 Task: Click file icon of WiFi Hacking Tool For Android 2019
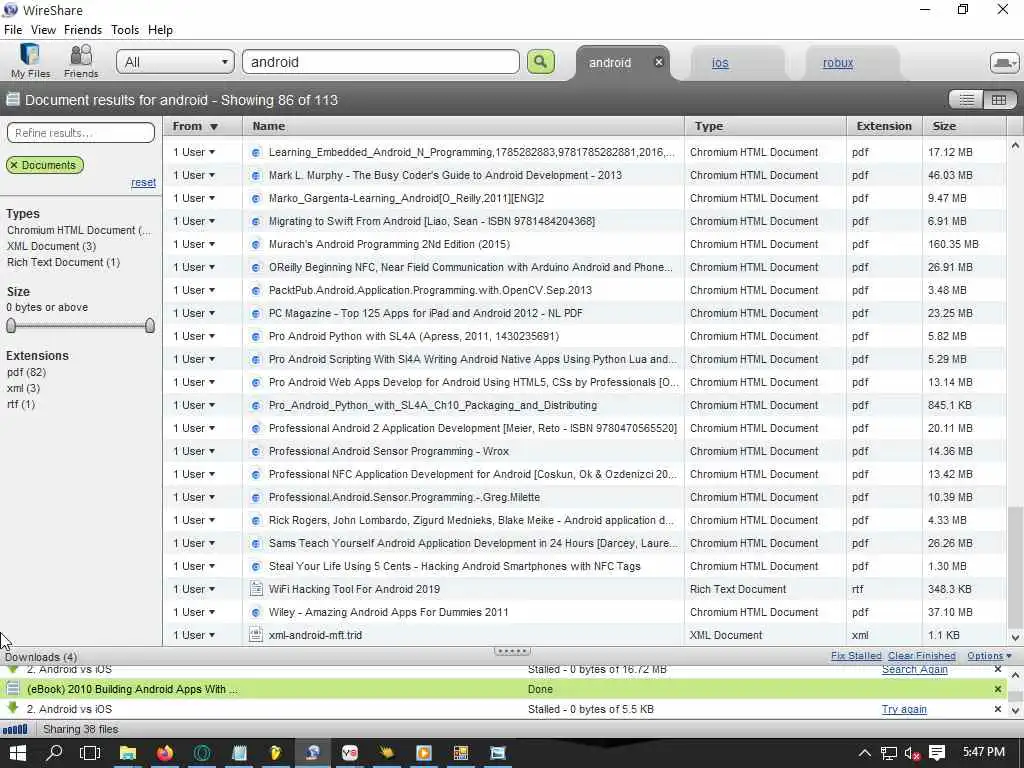256,589
